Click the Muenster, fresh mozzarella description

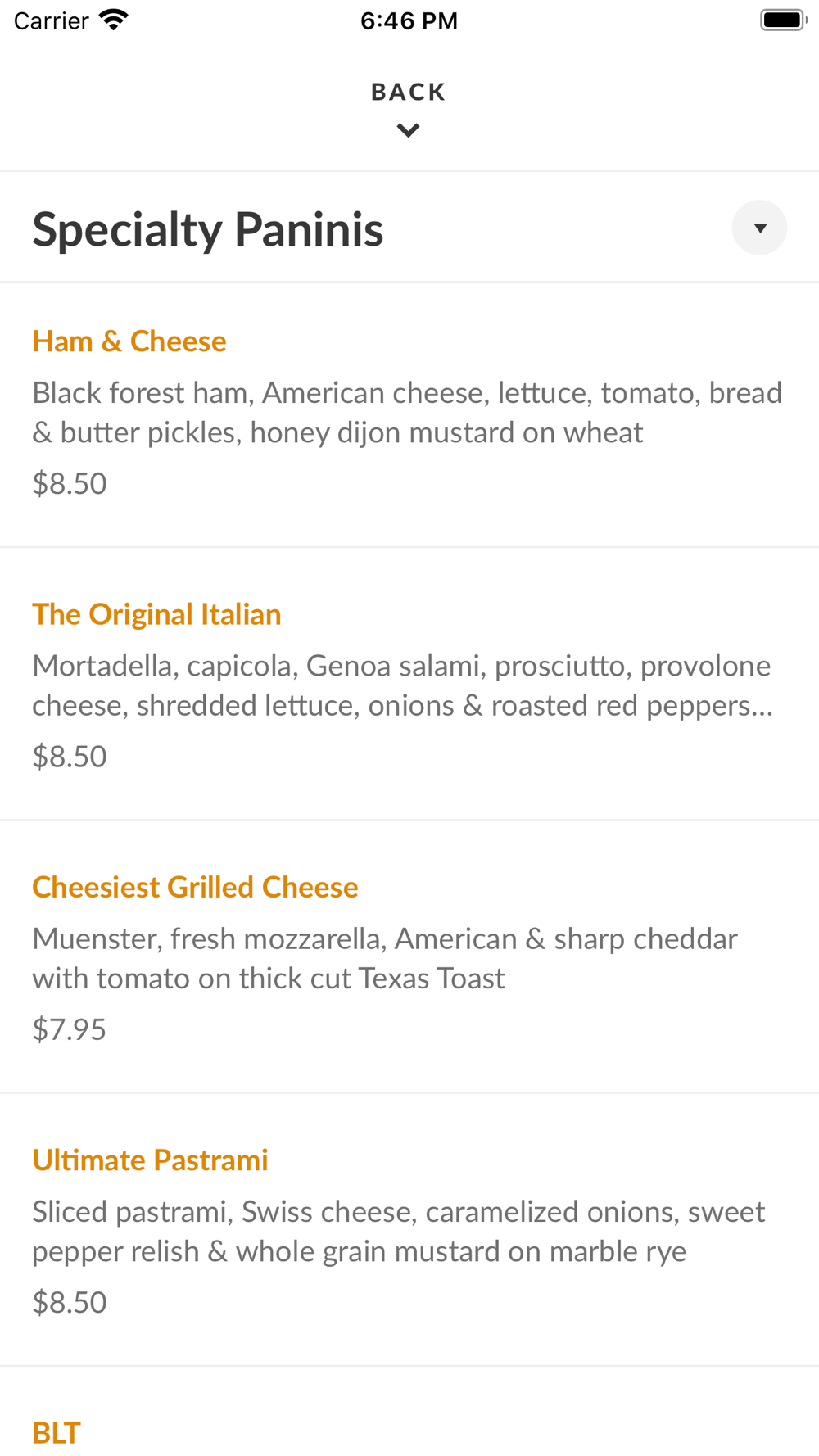pos(385,958)
